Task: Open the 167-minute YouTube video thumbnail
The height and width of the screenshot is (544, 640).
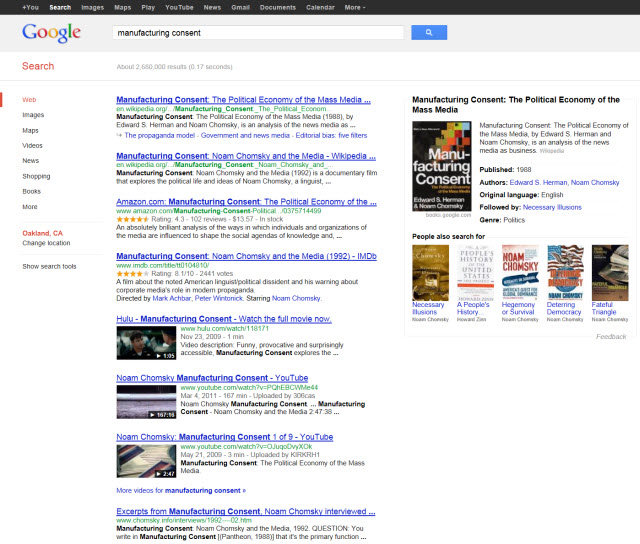Action: point(146,402)
